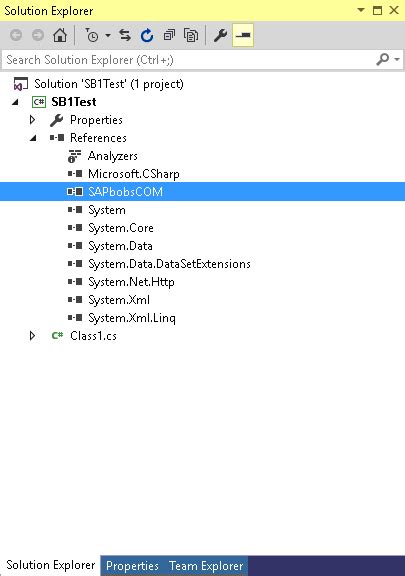Screen dimensions: 405x576
Task: Click the Search Solution Explorer field
Action: point(189,60)
